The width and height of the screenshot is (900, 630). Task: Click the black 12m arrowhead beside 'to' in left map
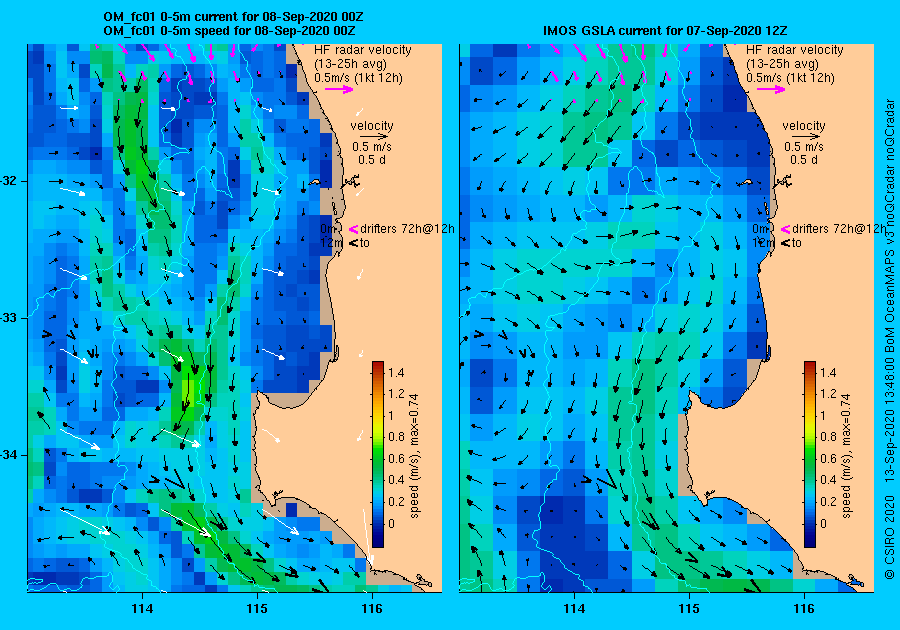(354, 243)
